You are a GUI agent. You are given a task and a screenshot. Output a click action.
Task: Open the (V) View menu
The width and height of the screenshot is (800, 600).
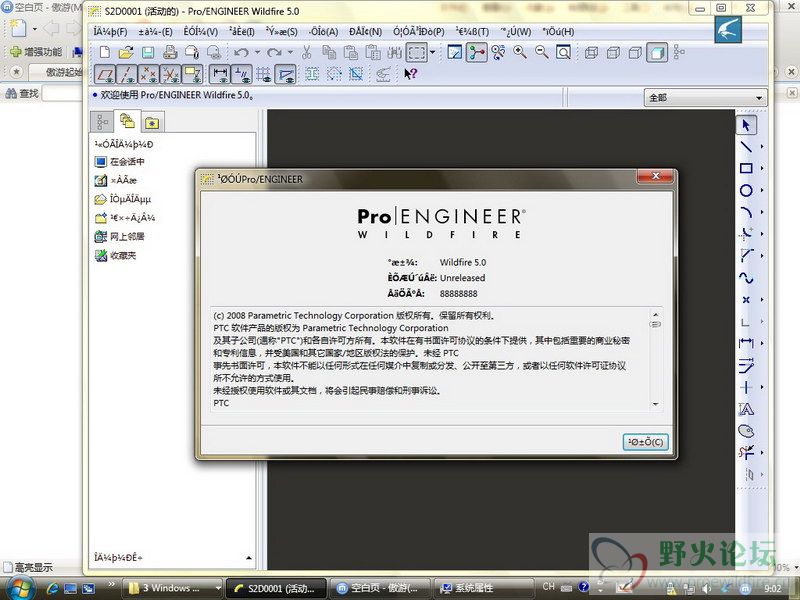201,32
